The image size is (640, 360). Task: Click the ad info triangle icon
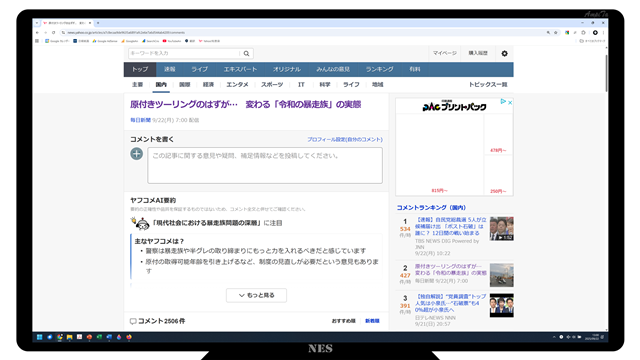pyautogui.click(x=503, y=101)
